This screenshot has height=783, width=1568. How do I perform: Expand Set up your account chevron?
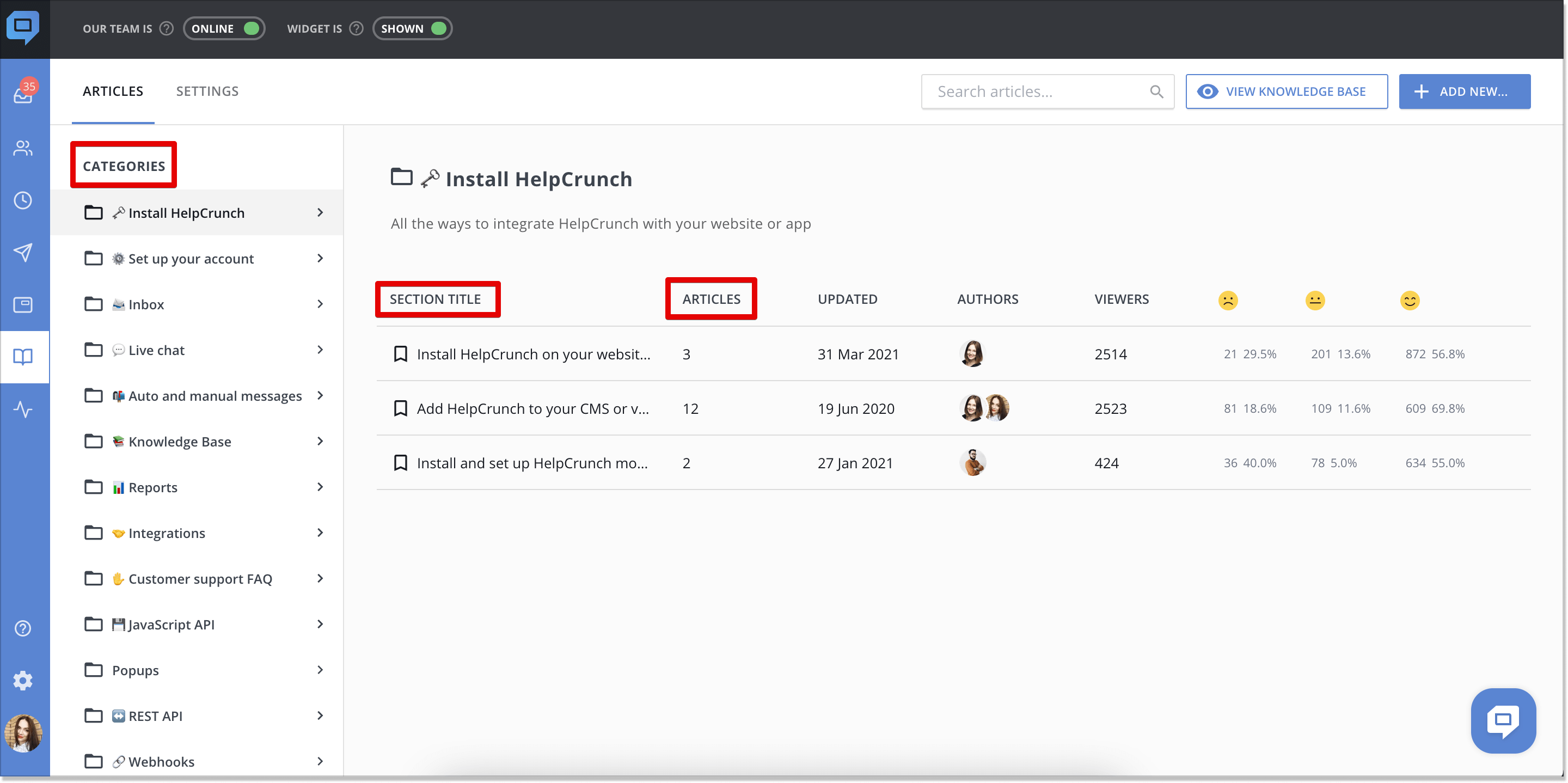320,258
